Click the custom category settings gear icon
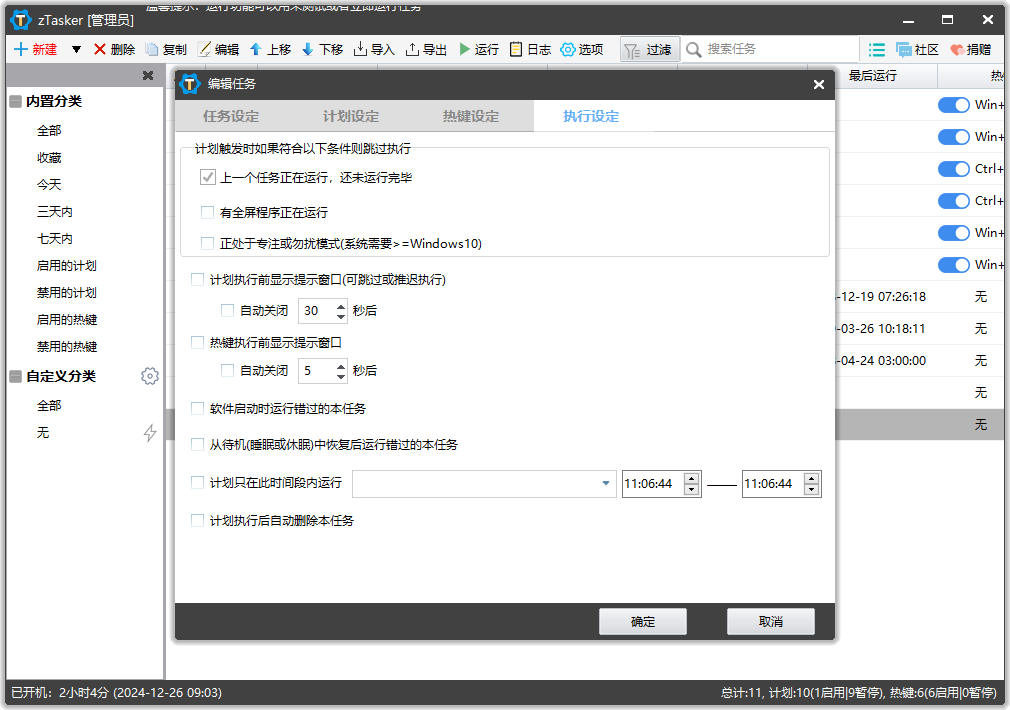This screenshot has height=710, width=1010. (x=150, y=376)
